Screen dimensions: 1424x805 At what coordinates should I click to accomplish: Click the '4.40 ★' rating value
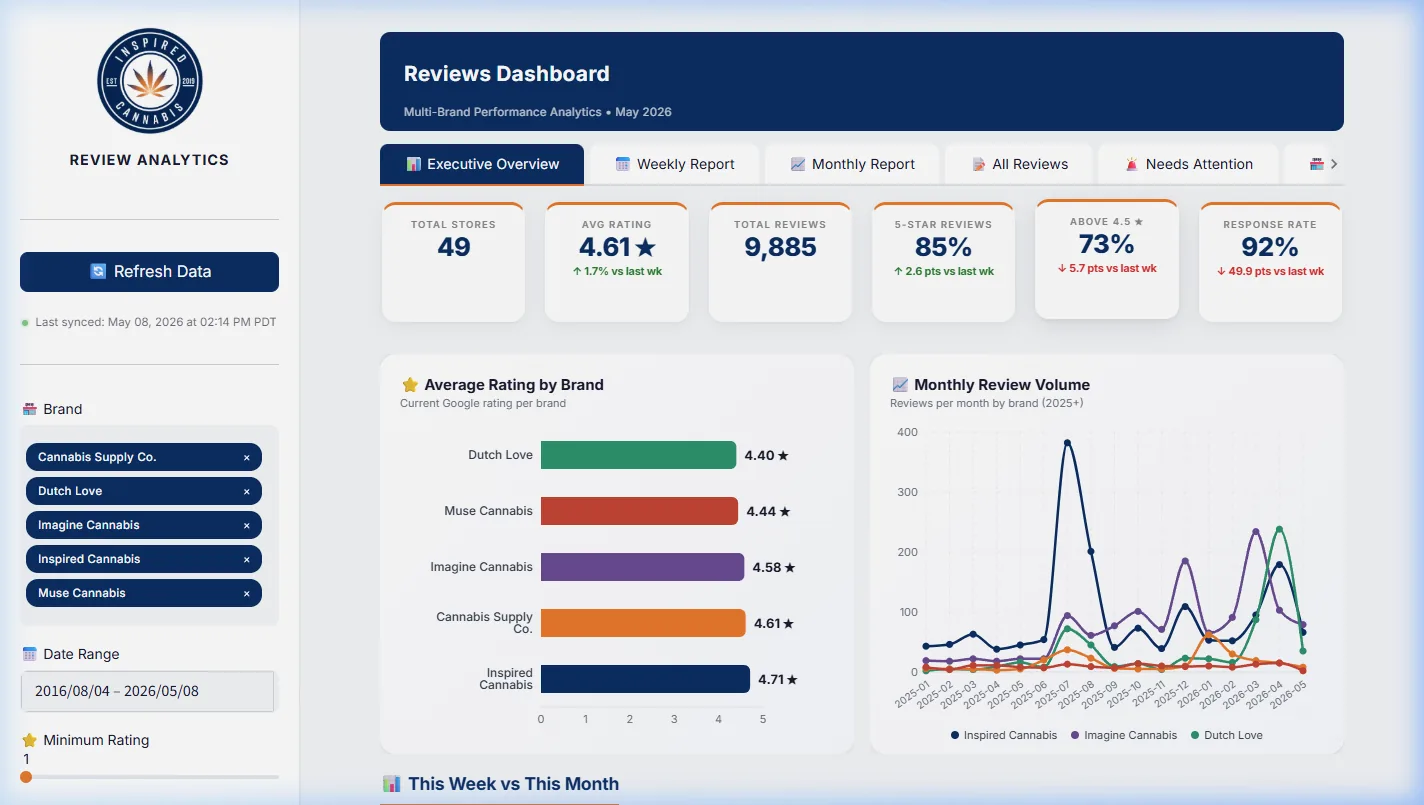[767, 456]
